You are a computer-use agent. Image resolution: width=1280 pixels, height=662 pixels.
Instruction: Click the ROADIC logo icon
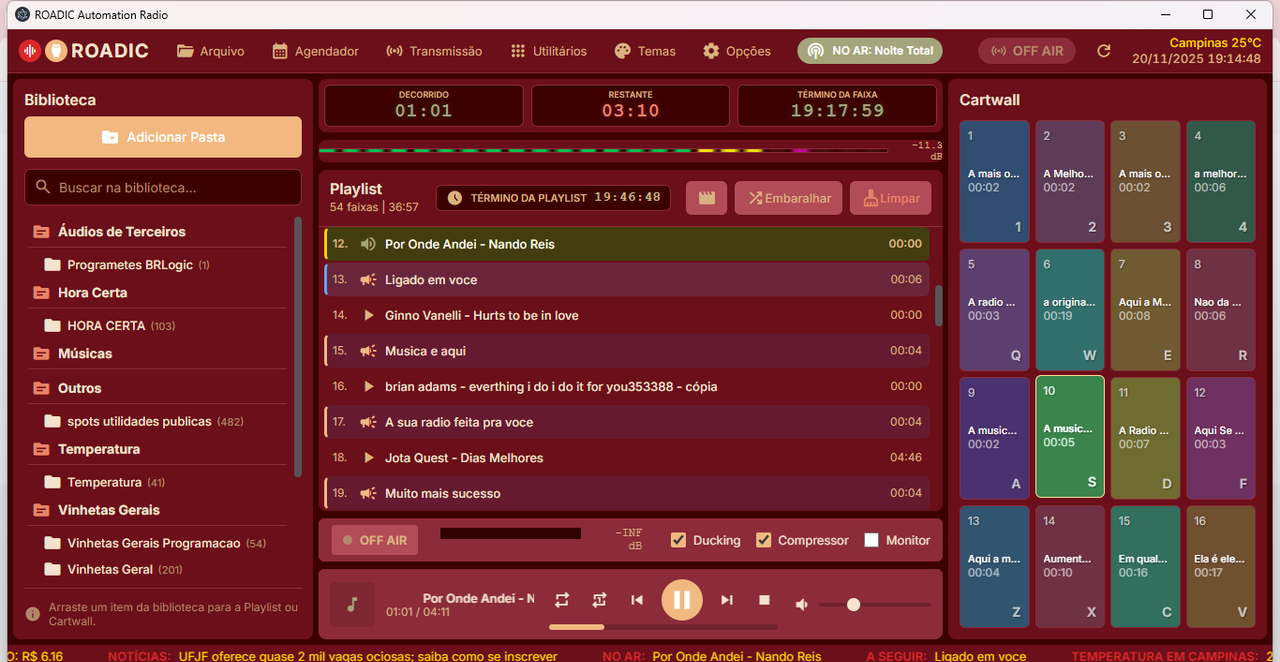tap(30, 50)
